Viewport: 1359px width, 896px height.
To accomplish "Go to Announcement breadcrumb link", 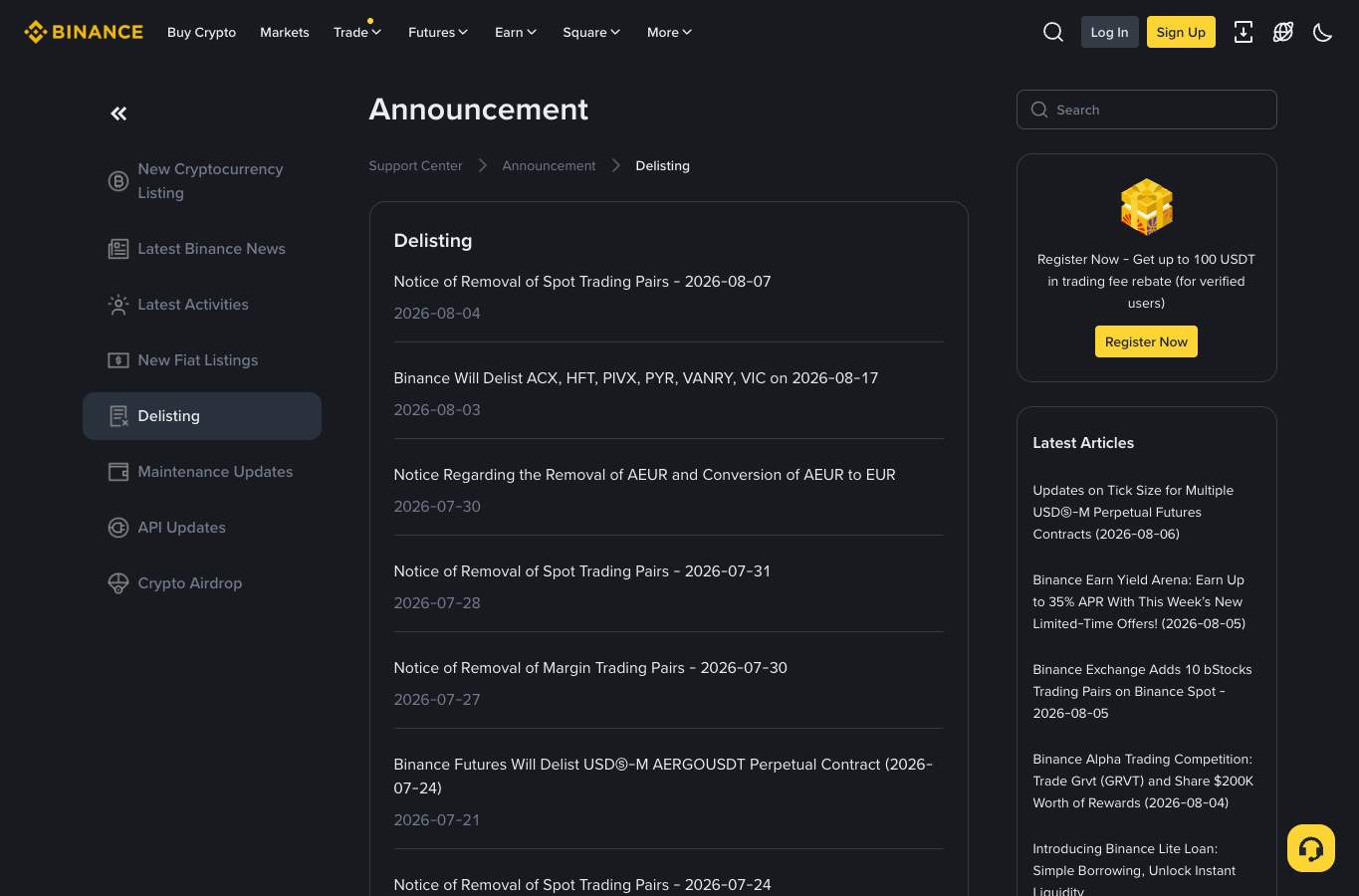I will (x=549, y=165).
